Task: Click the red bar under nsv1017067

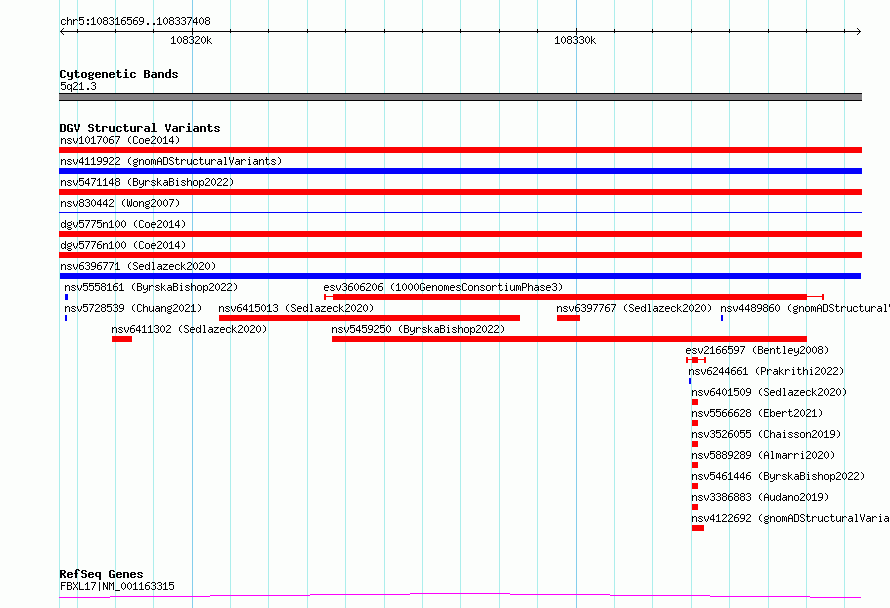Action: (460, 150)
